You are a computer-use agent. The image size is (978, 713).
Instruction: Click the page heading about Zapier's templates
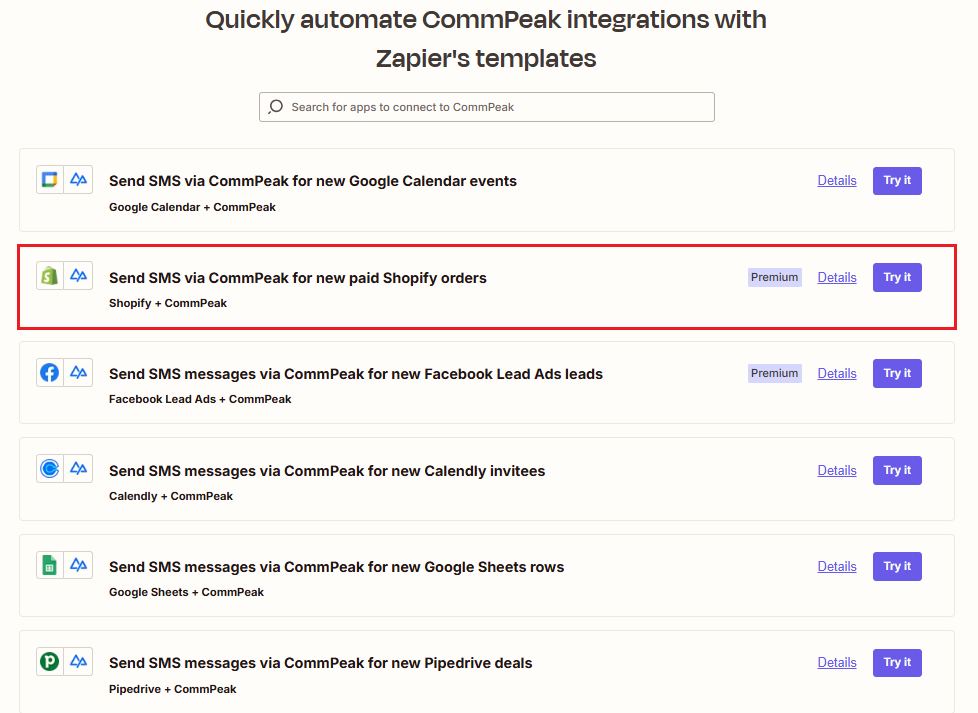click(x=486, y=39)
